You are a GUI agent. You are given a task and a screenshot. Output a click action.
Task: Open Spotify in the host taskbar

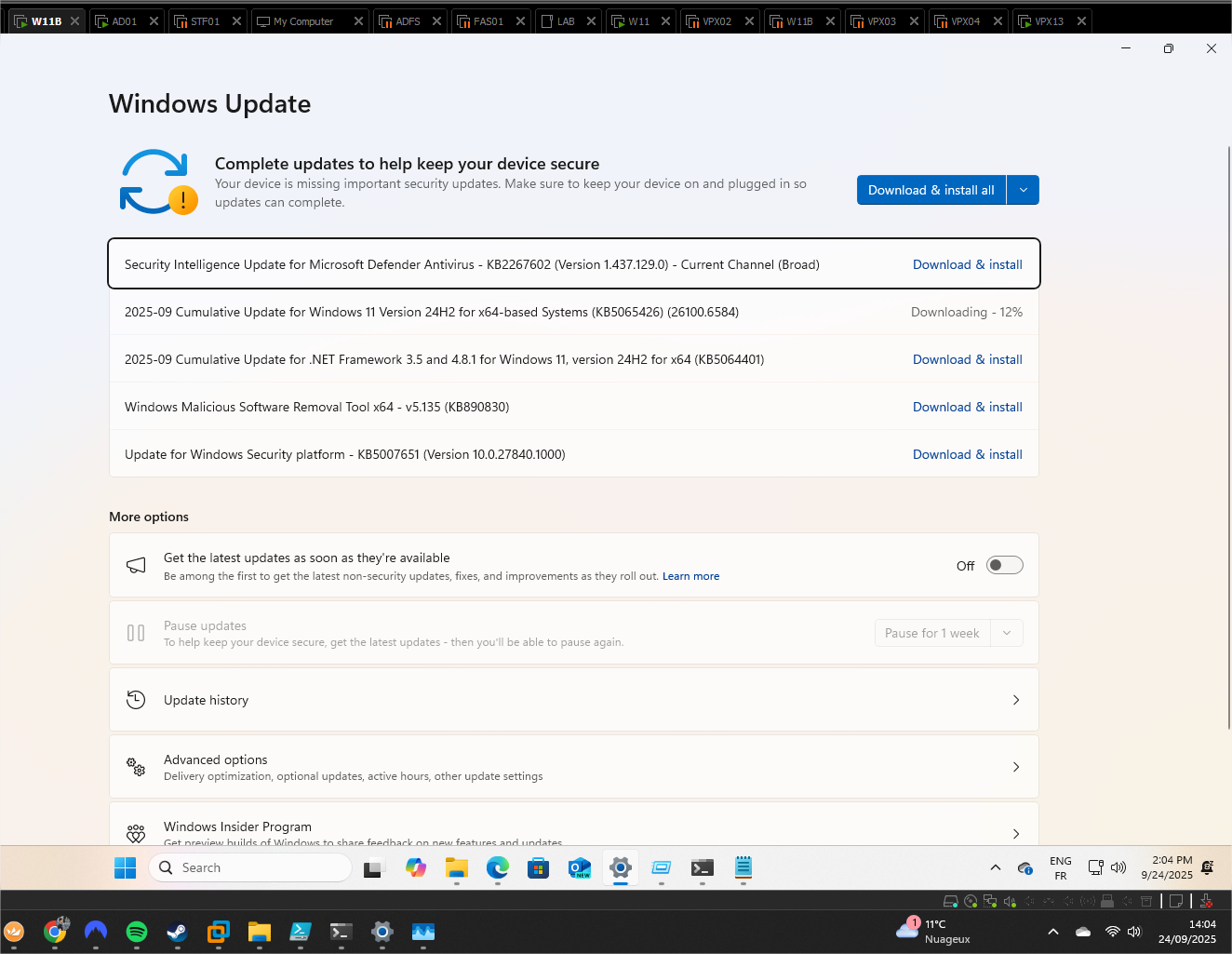[x=137, y=932]
